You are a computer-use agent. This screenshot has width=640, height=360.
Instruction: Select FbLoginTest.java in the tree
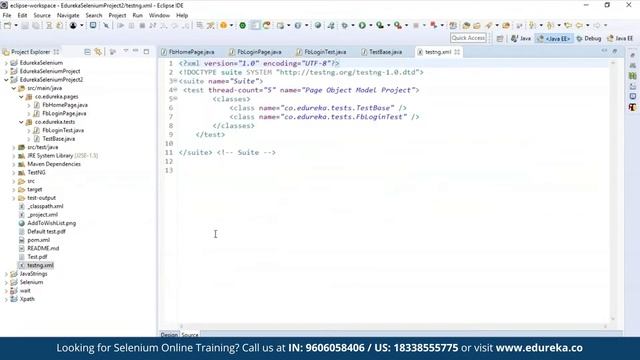(x=63, y=130)
